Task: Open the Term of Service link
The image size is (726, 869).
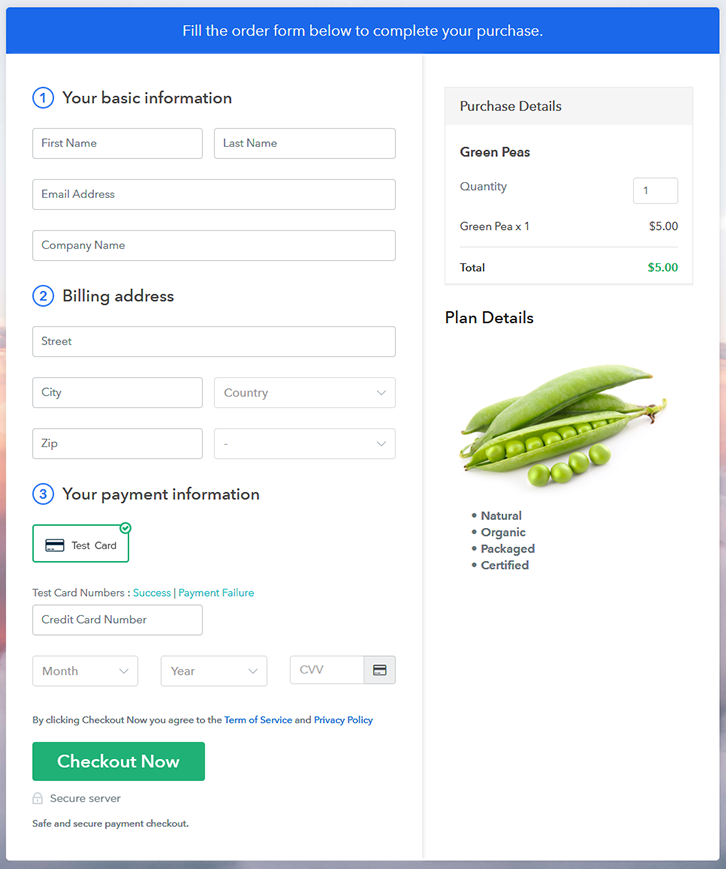Action: point(258,720)
